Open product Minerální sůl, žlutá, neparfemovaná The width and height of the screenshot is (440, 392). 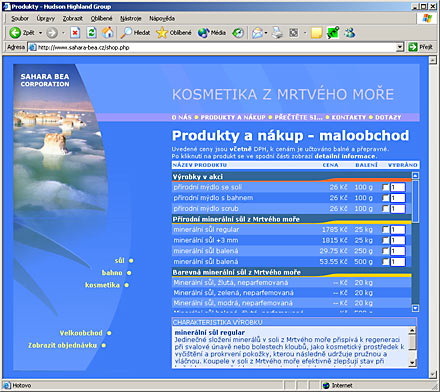230,283
